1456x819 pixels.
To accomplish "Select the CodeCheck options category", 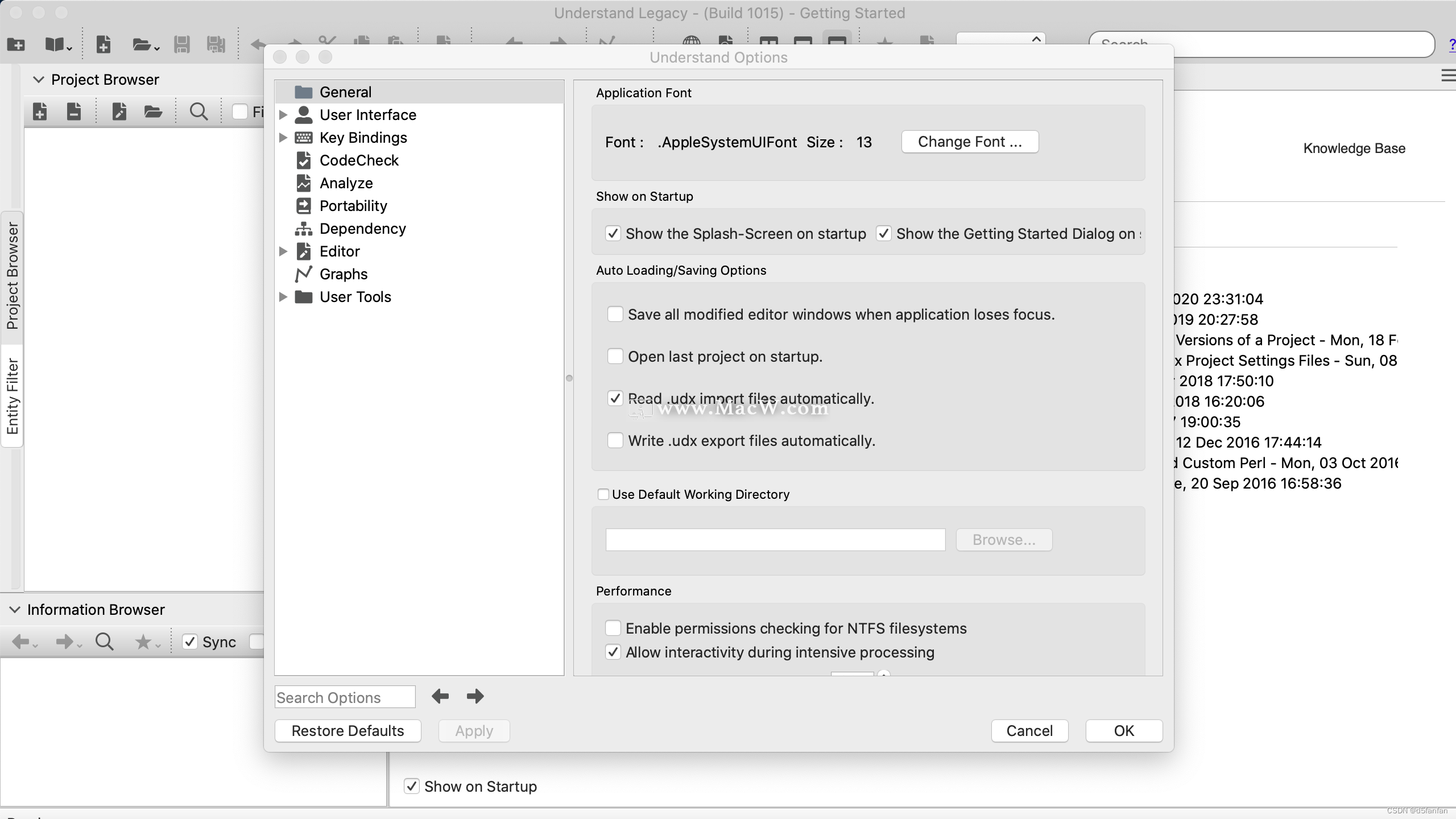I will point(358,160).
